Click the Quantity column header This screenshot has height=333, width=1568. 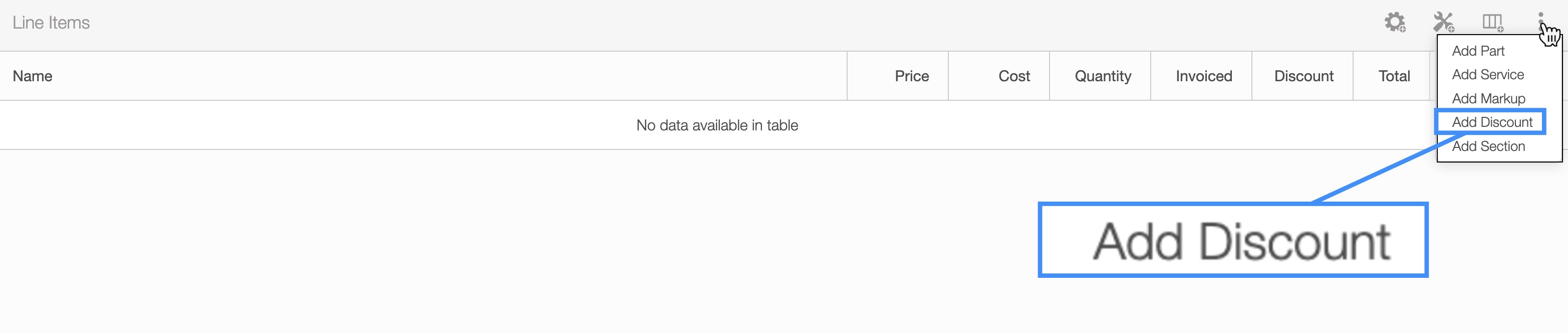click(x=1102, y=76)
